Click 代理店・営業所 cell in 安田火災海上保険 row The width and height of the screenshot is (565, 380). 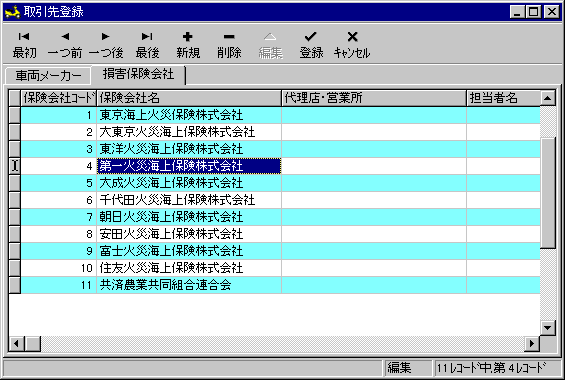[x=374, y=234]
